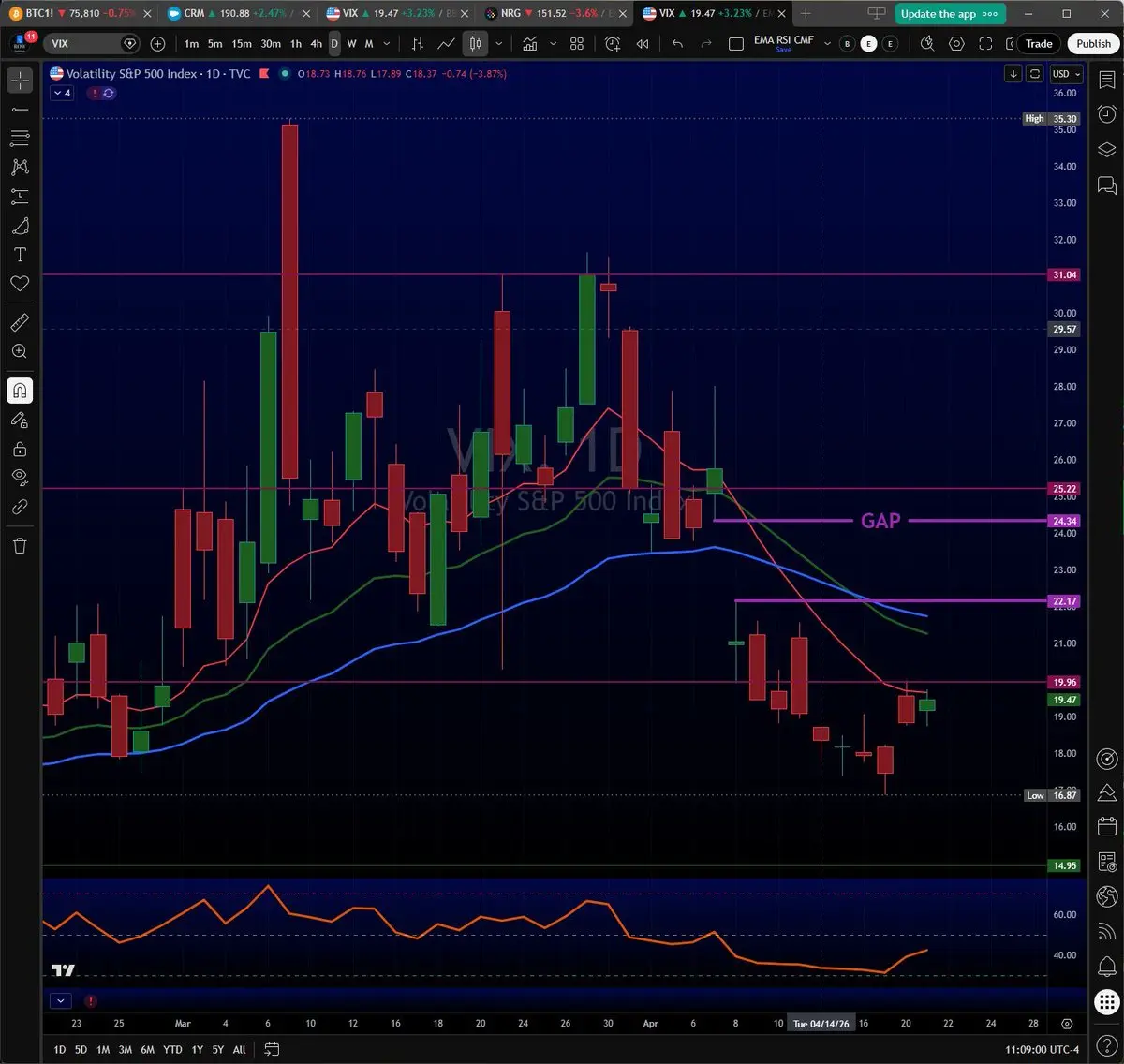Enter fullscreen mode
1124x1064 pixels.
(985, 44)
